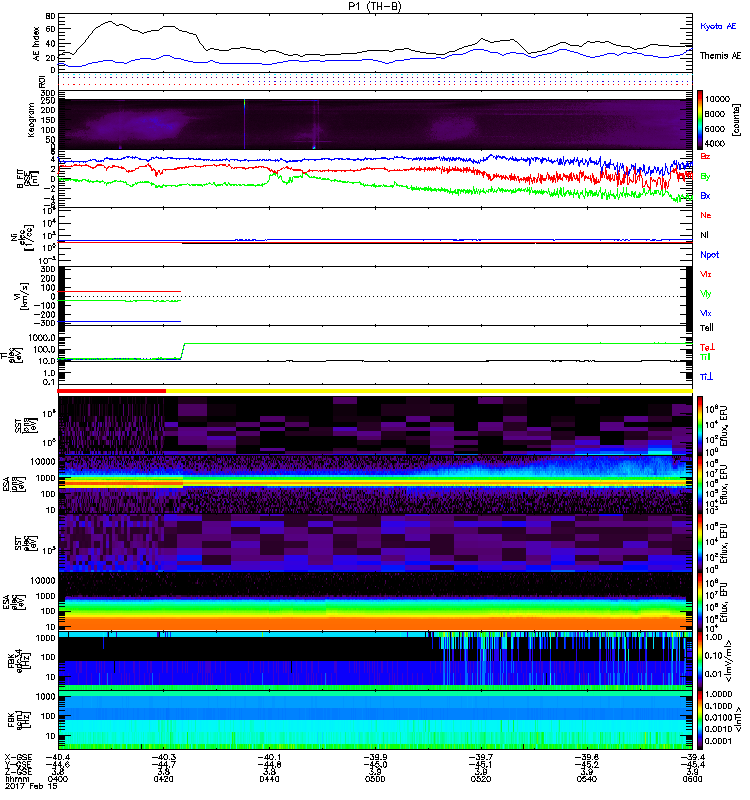The image size is (750, 800).
Task: Click the 0600 time tick label
Action: point(694,779)
